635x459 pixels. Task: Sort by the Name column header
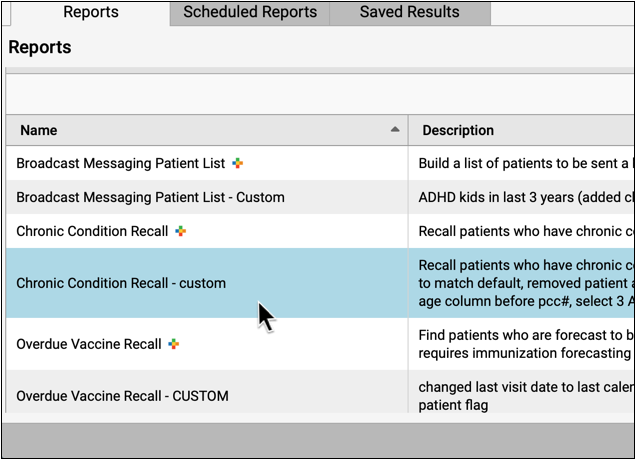point(39,130)
